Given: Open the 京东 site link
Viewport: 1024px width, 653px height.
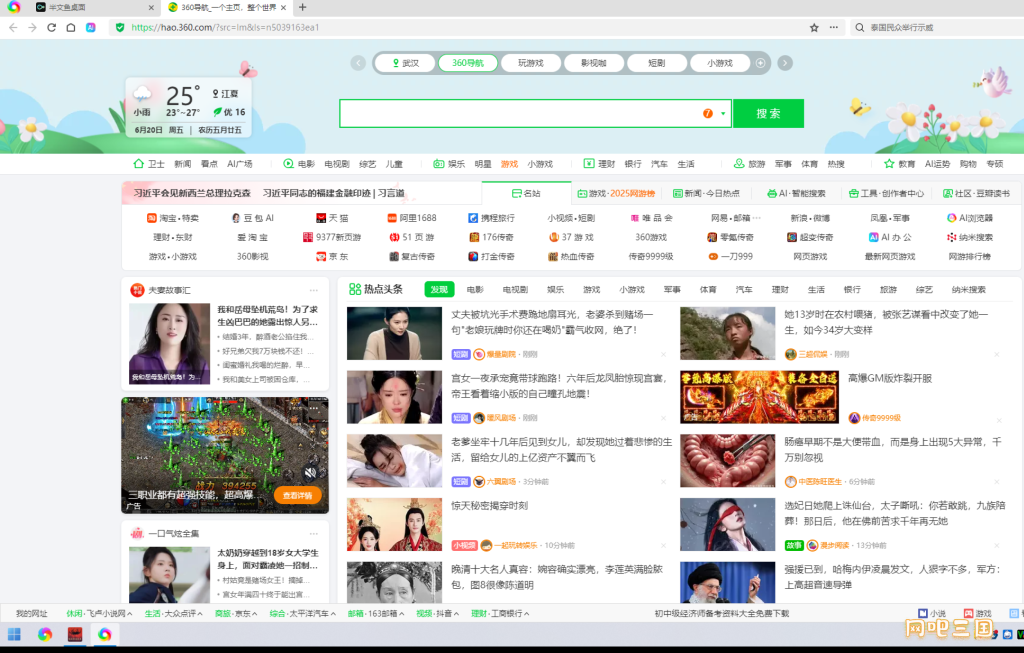Looking at the screenshot, I should [332, 257].
